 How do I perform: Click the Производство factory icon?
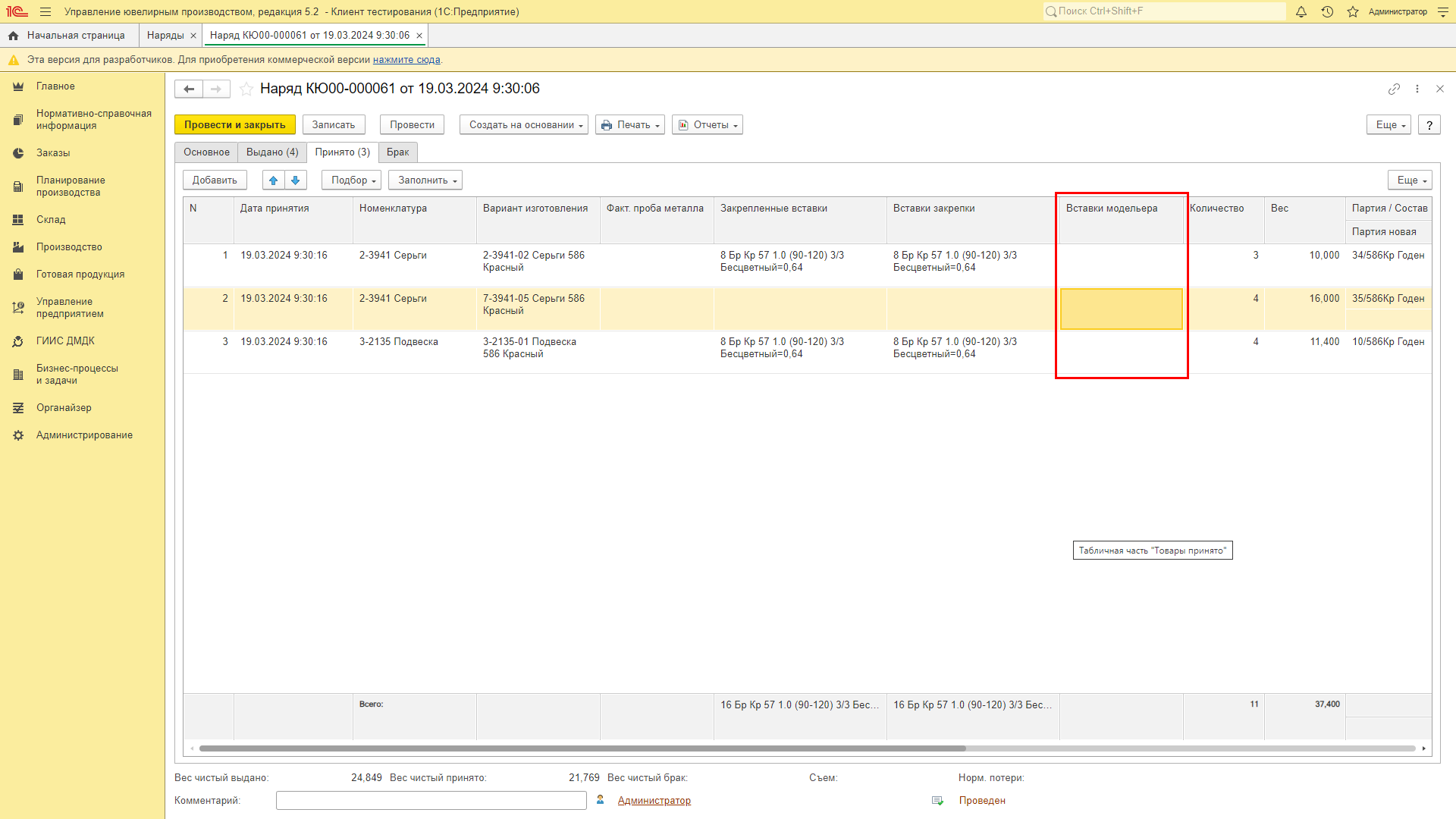coord(18,247)
